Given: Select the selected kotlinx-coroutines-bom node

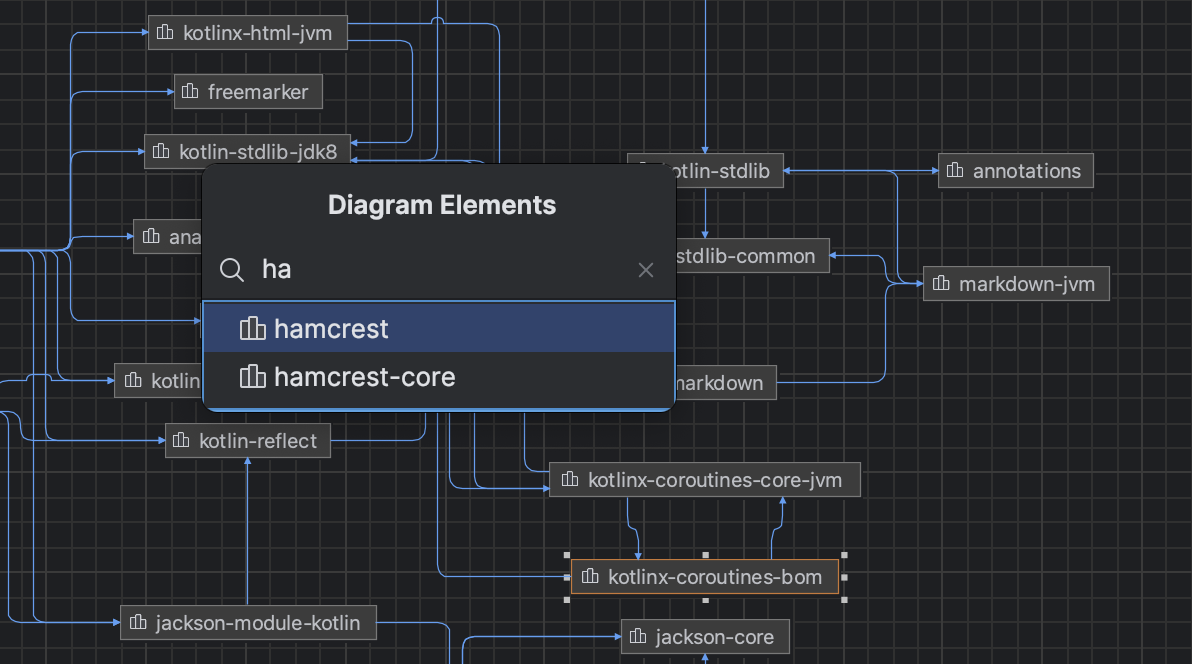Looking at the screenshot, I should pyautogui.click(x=705, y=576).
